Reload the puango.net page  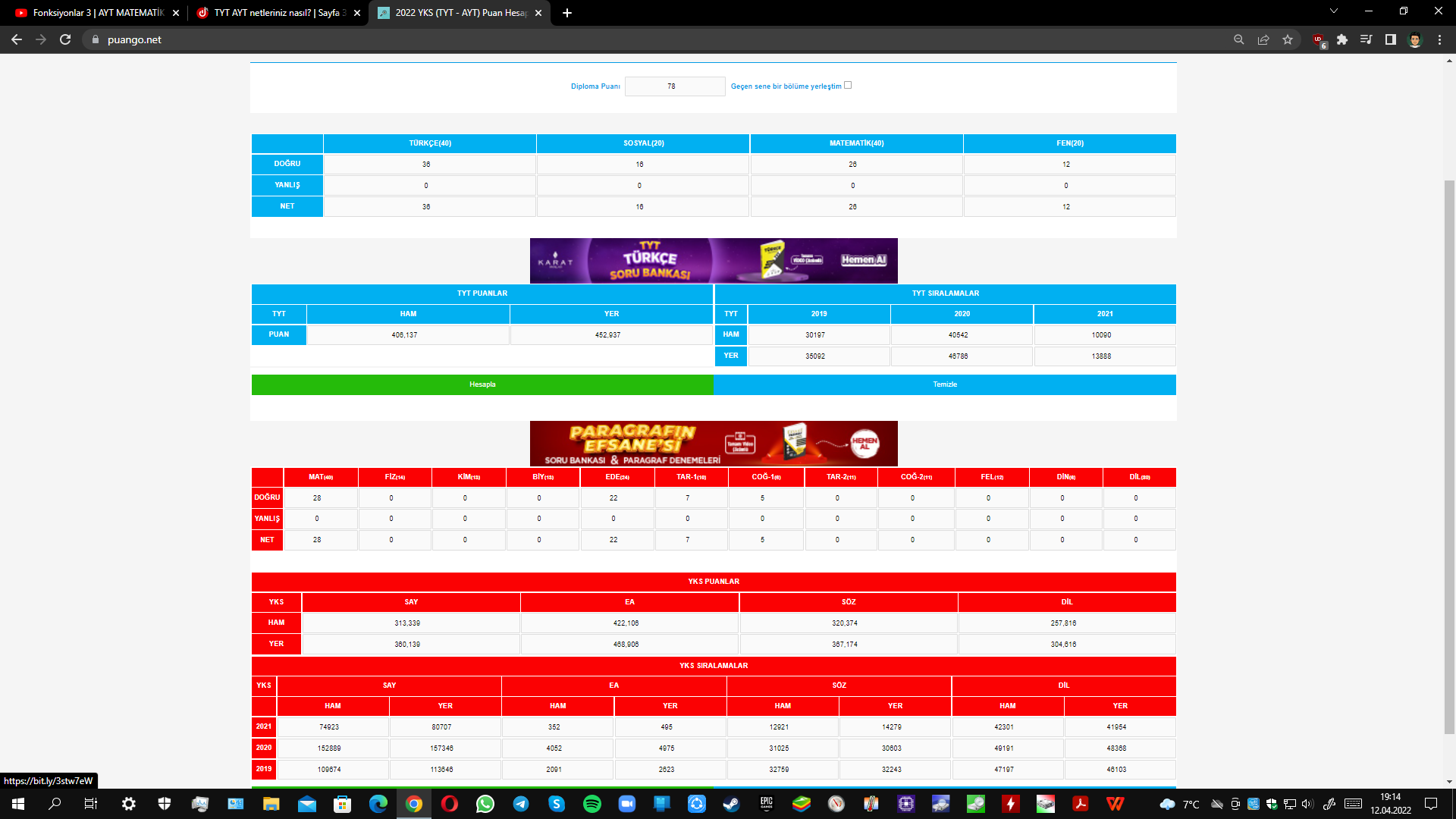(x=65, y=39)
